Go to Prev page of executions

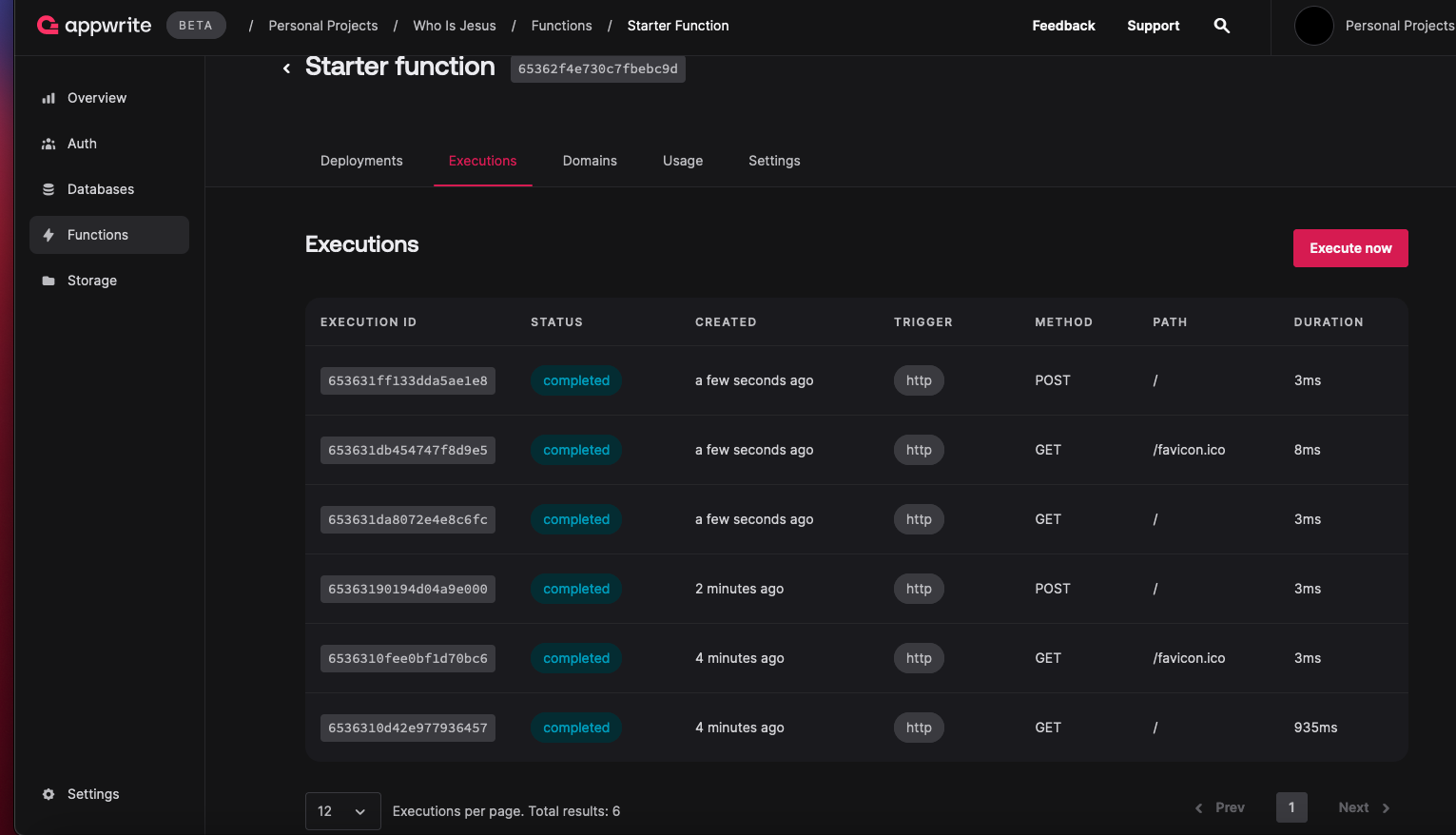click(1220, 807)
